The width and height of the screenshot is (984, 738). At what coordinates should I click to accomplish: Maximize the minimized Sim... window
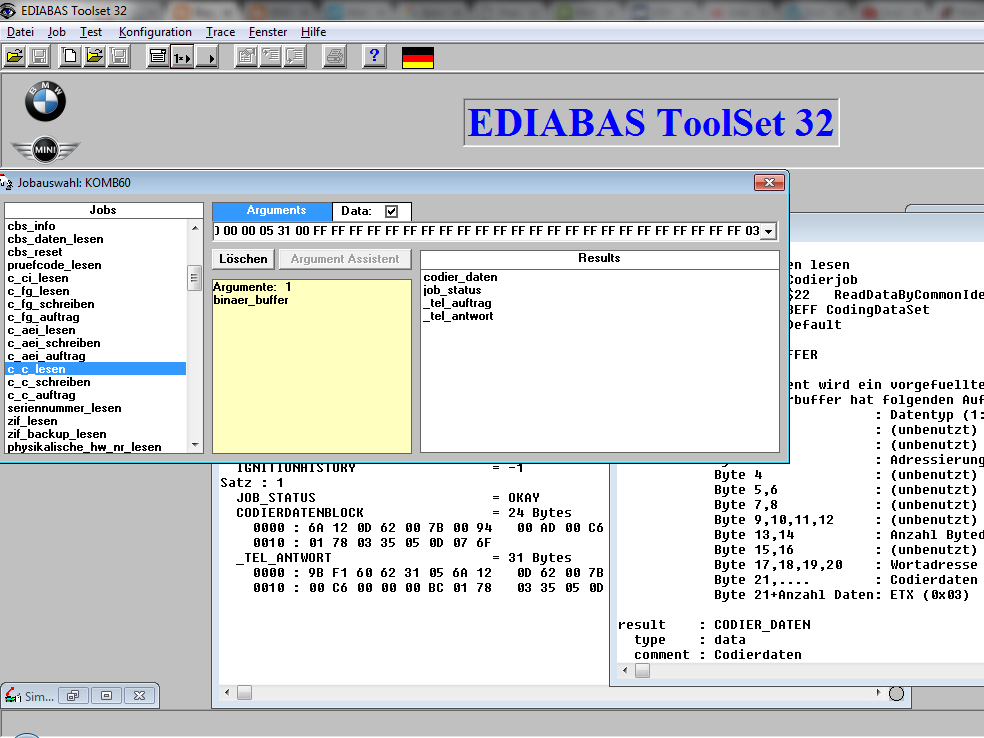[x=107, y=695]
